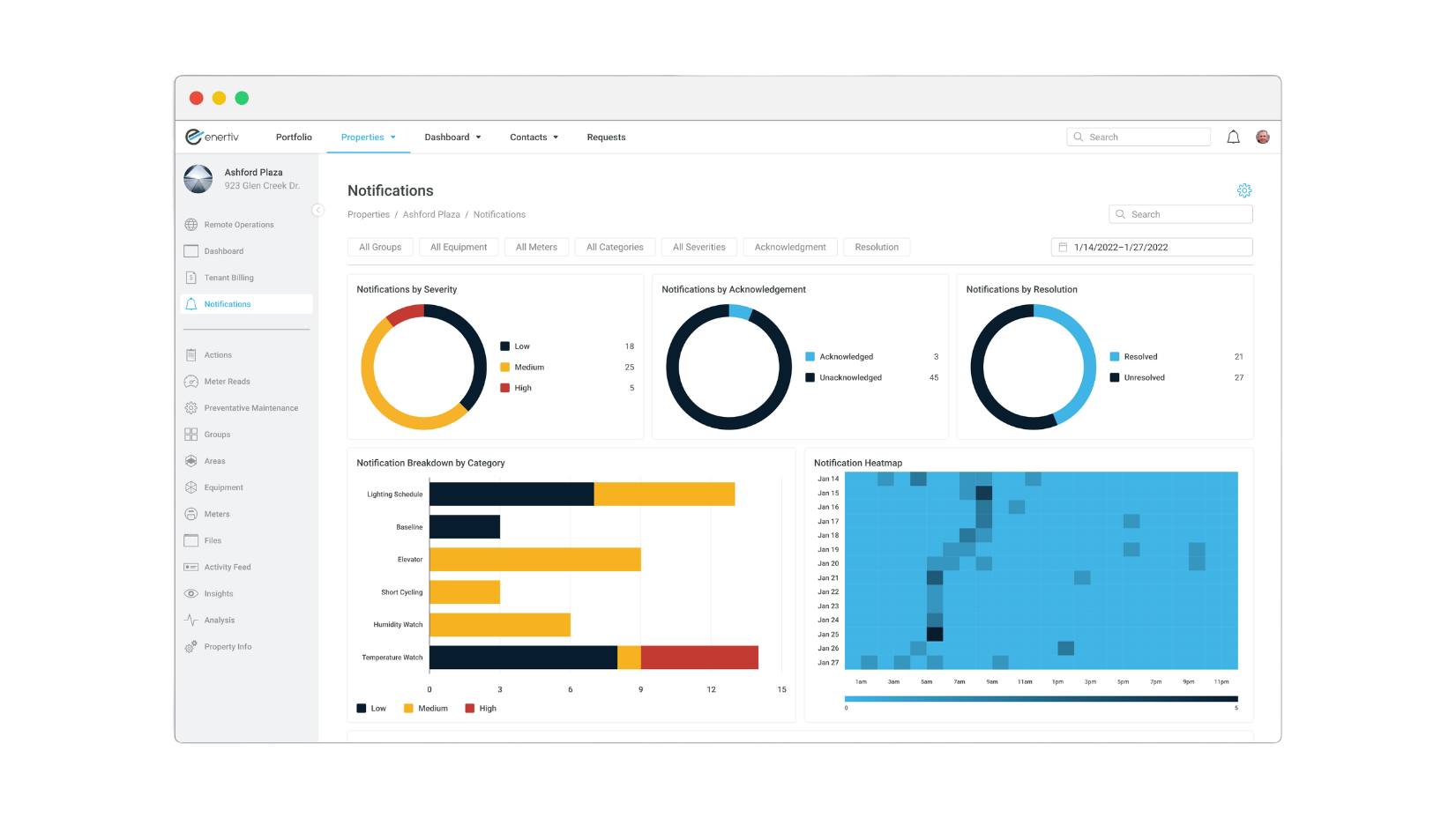The height and width of the screenshot is (818, 1456).
Task: Collapse the sidebar with the chevron button
Action: pyautogui.click(x=317, y=210)
